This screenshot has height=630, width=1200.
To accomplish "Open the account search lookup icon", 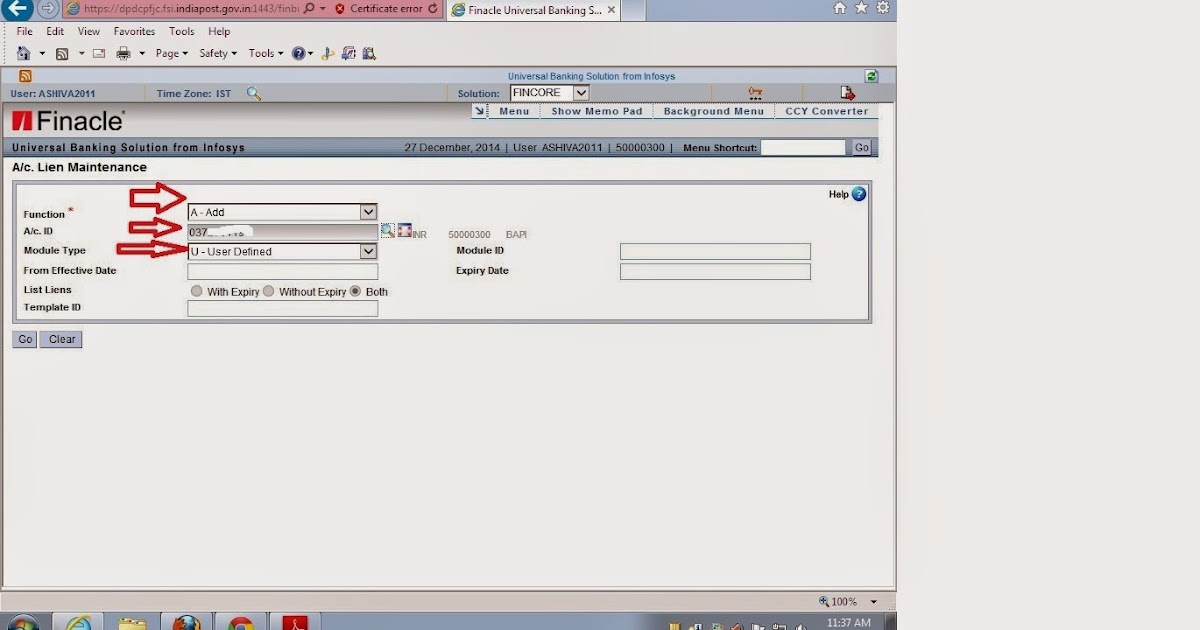I will tap(388, 230).
